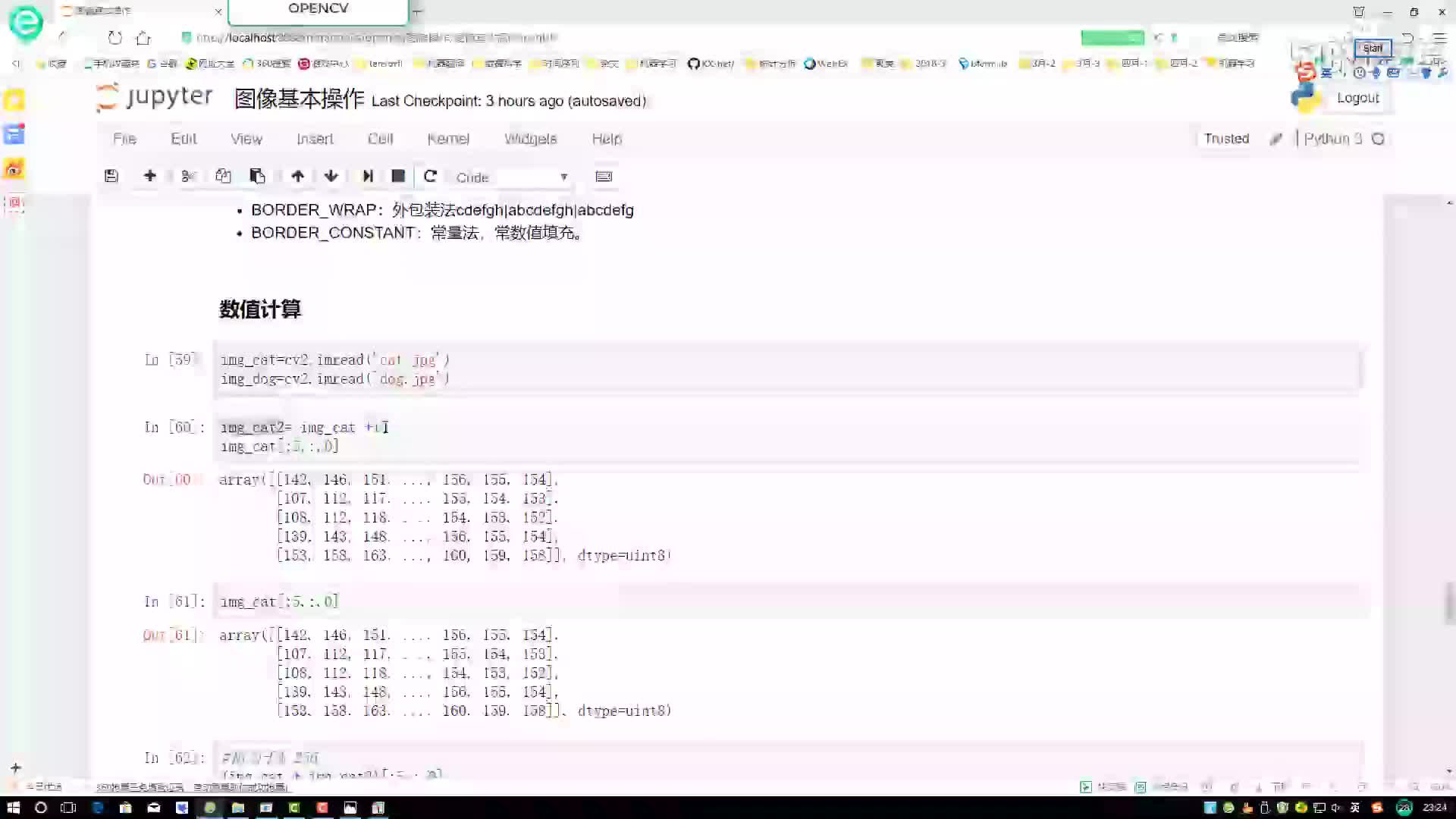Open the Kernel menu
Viewport: 1456px width, 819px height.
coord(448,139)
